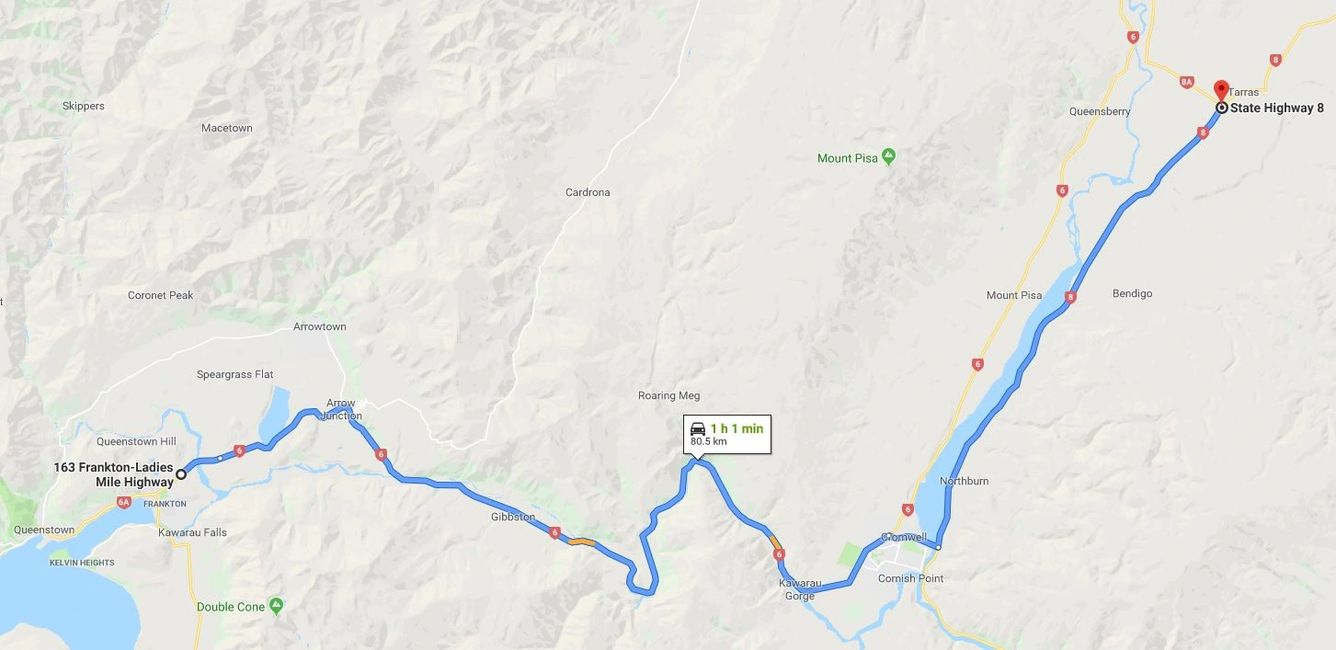This screenshot has height=650, width=1336.
Task: Click the route 6 shield near Kawarau Gorge
Action: 779,553
